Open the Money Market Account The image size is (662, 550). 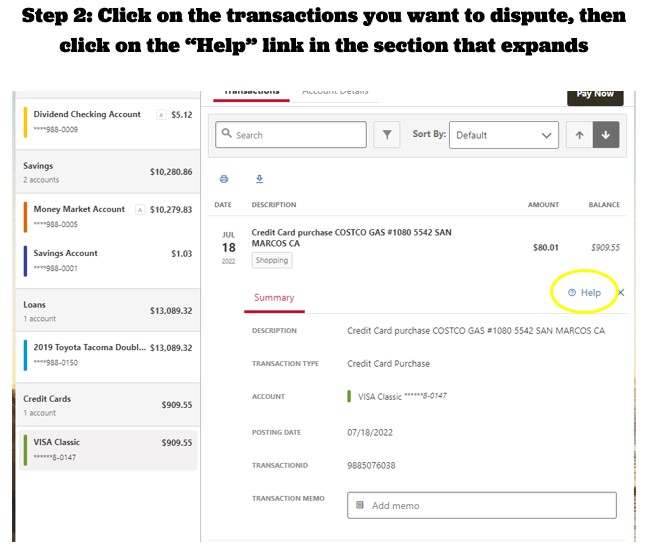pyautogui.click(x=108, y=216)
